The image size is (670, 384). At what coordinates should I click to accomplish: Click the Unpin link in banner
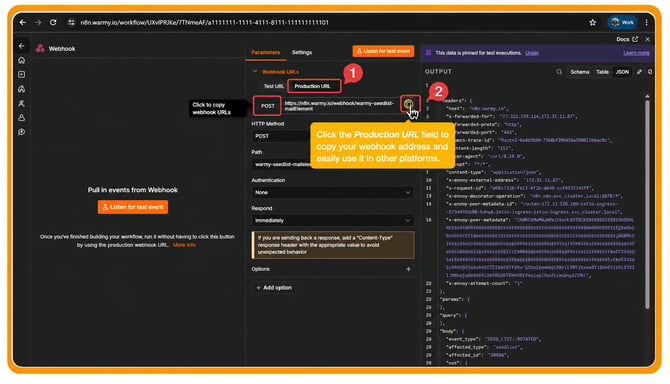pos(532,53)
